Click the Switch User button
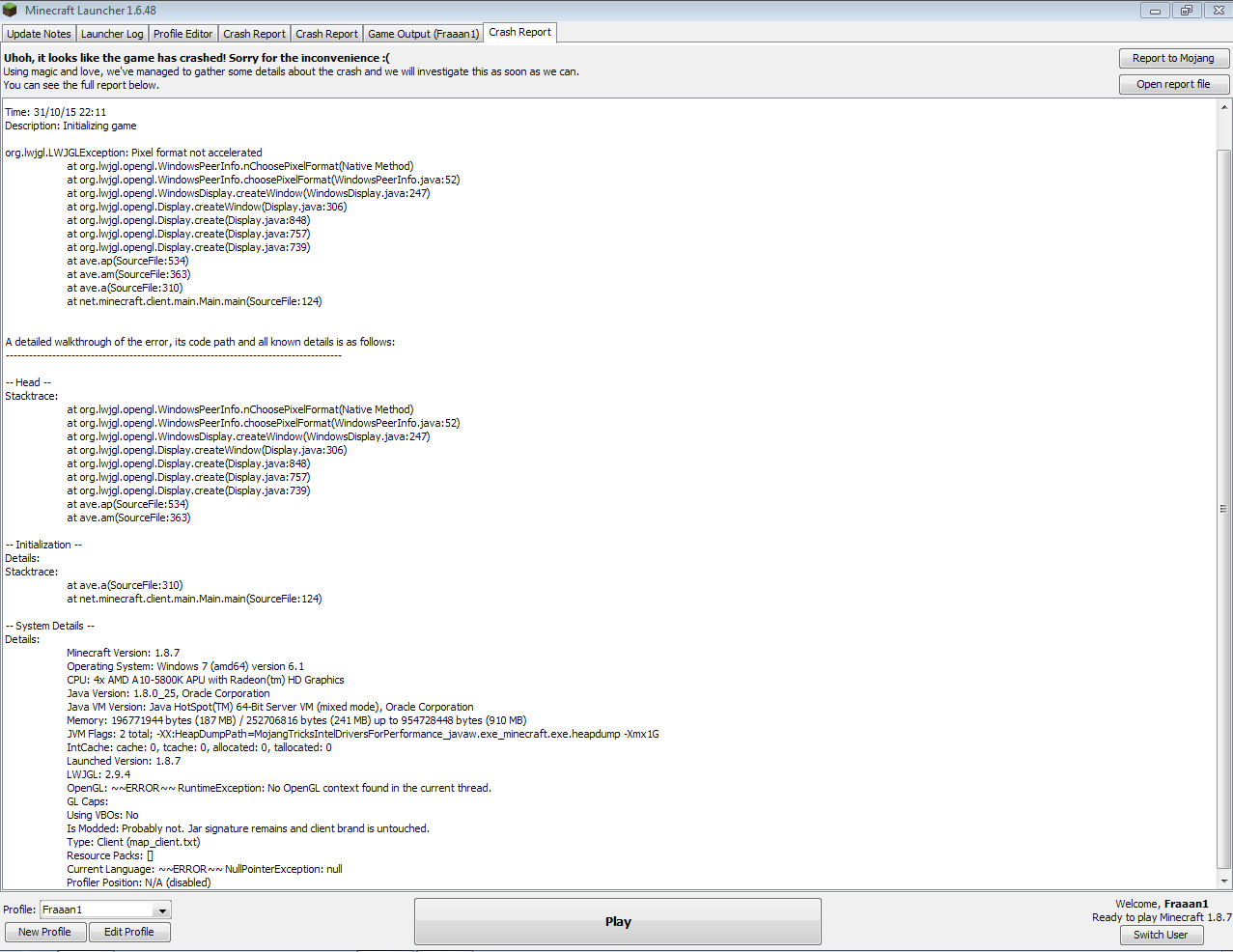1233x952 pixels. pyautogui.click(x=1162, y=935)
